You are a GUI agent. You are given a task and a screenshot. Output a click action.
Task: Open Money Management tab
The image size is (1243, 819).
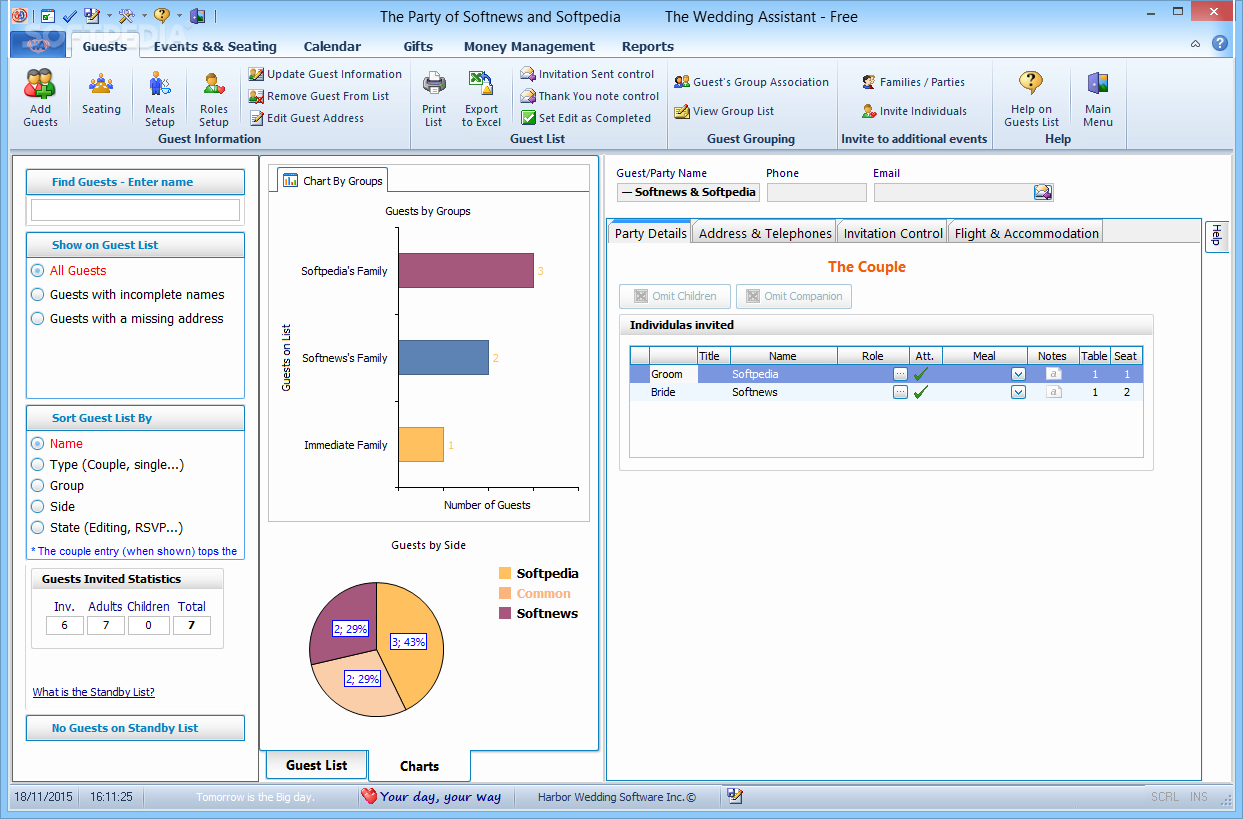[x=529, y=46]
